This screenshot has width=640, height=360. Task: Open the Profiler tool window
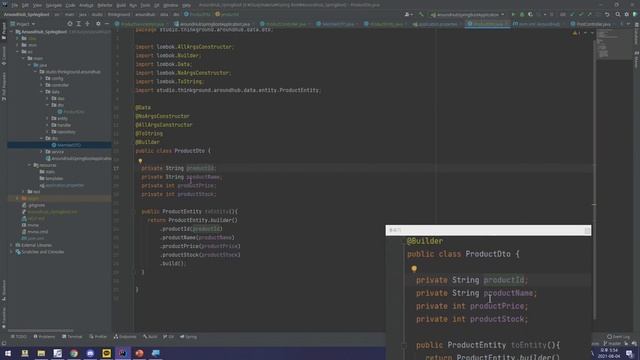(98, 337)
